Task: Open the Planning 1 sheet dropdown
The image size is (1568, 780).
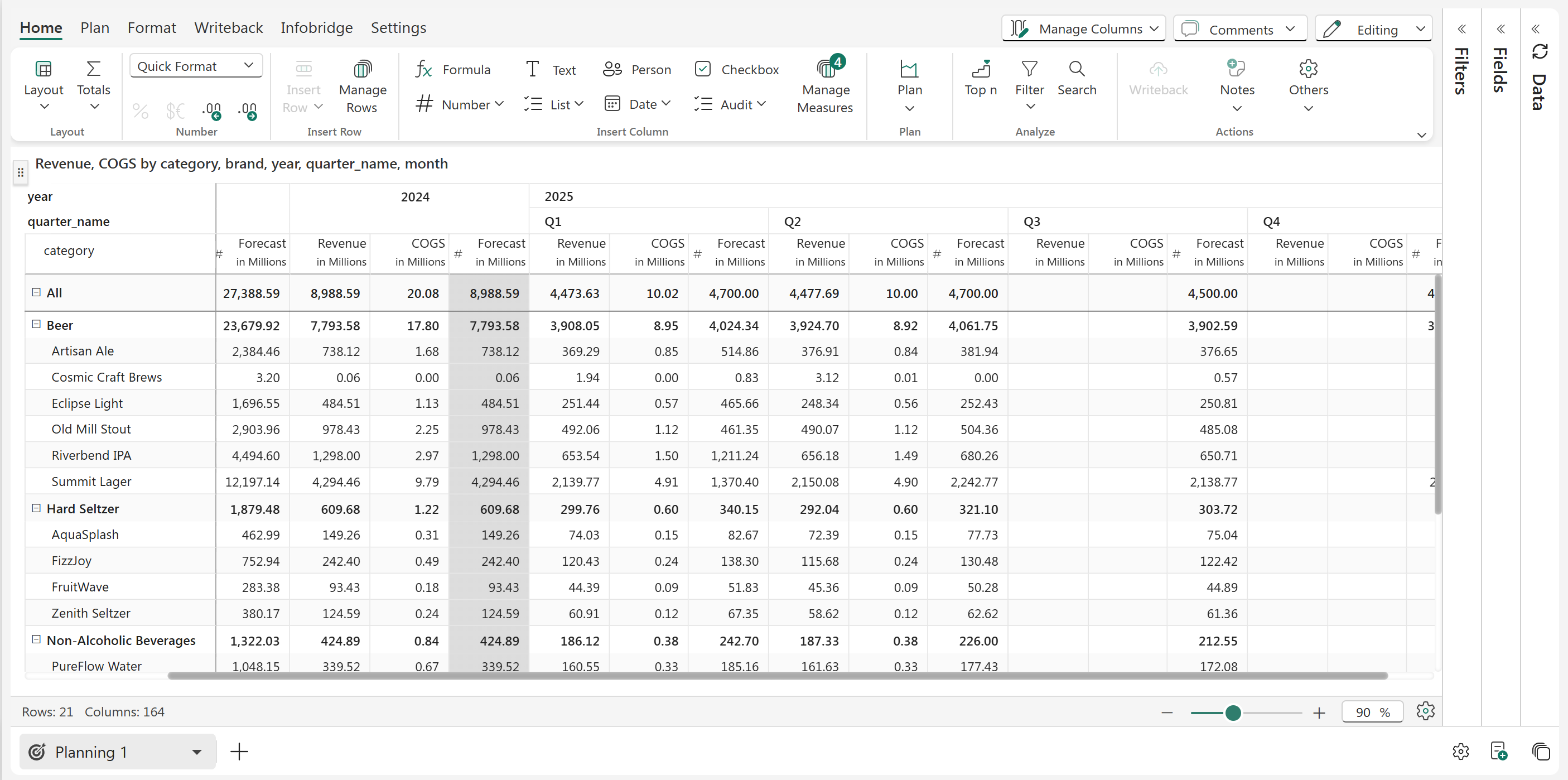Action: [x=196, y=752]
